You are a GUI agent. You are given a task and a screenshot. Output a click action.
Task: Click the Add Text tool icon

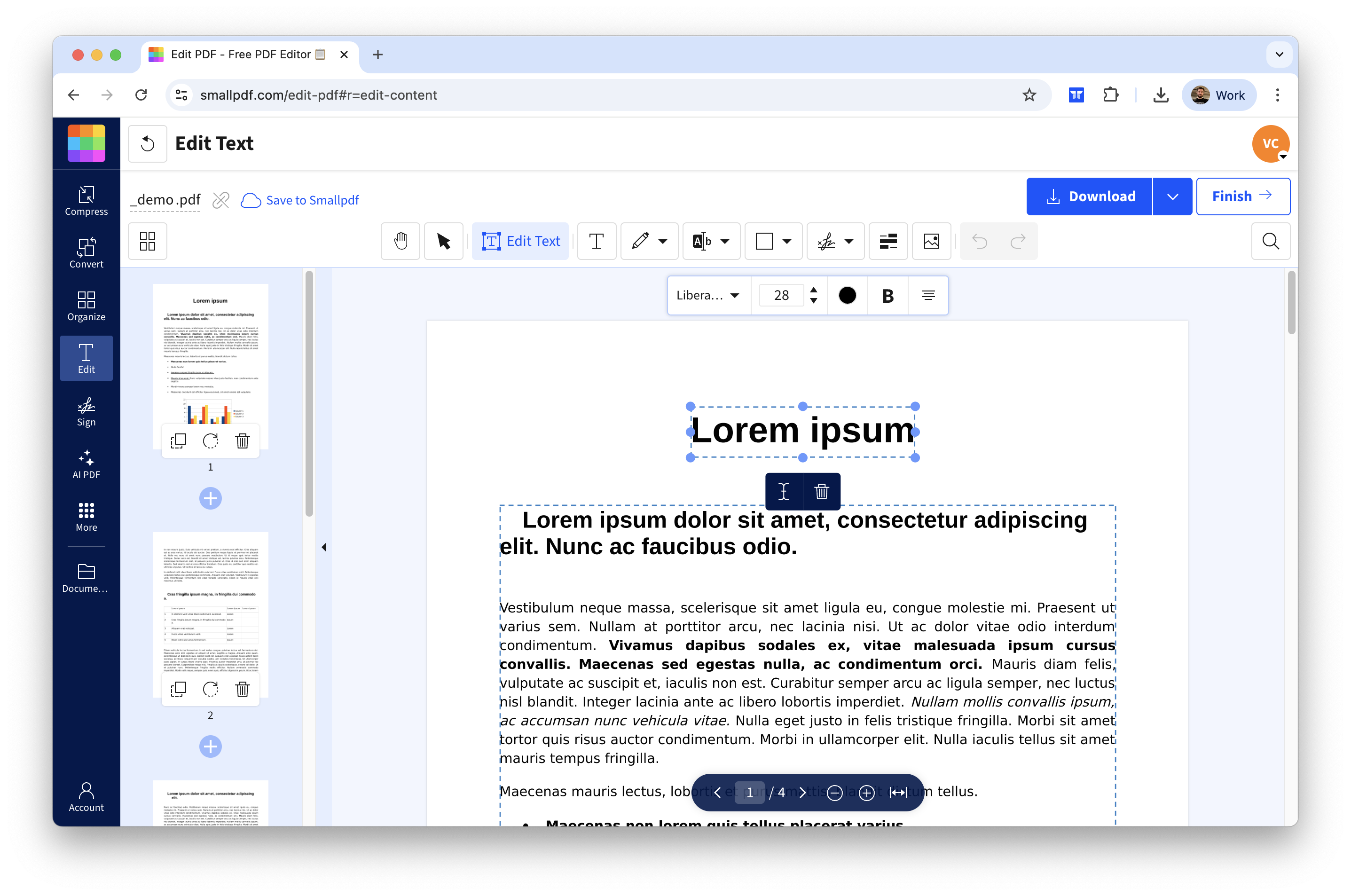(x=597, y=241)
